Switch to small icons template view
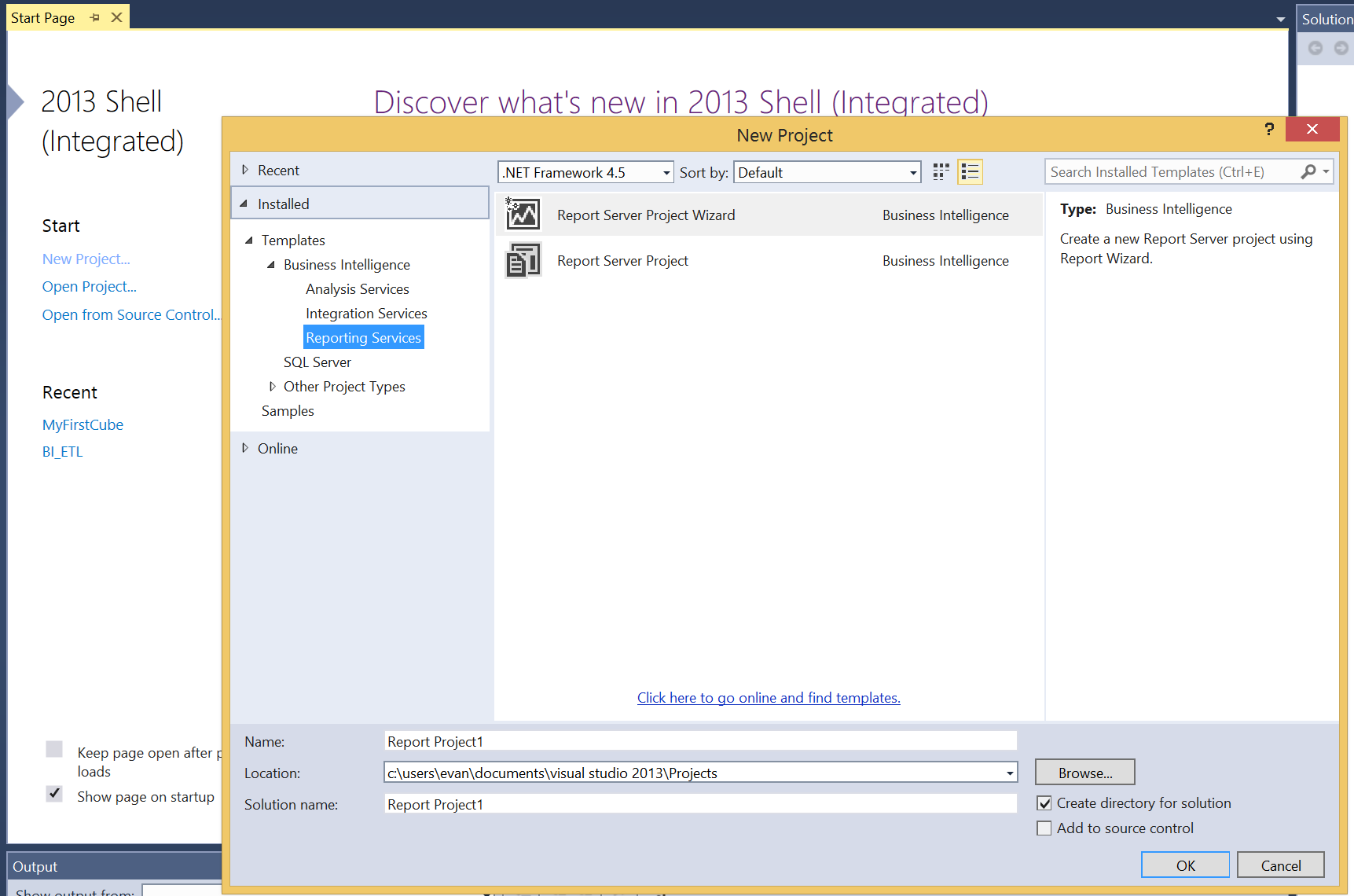Image resolution: width=1354 pixels, height=896 pixels. (x=941, y=172)
